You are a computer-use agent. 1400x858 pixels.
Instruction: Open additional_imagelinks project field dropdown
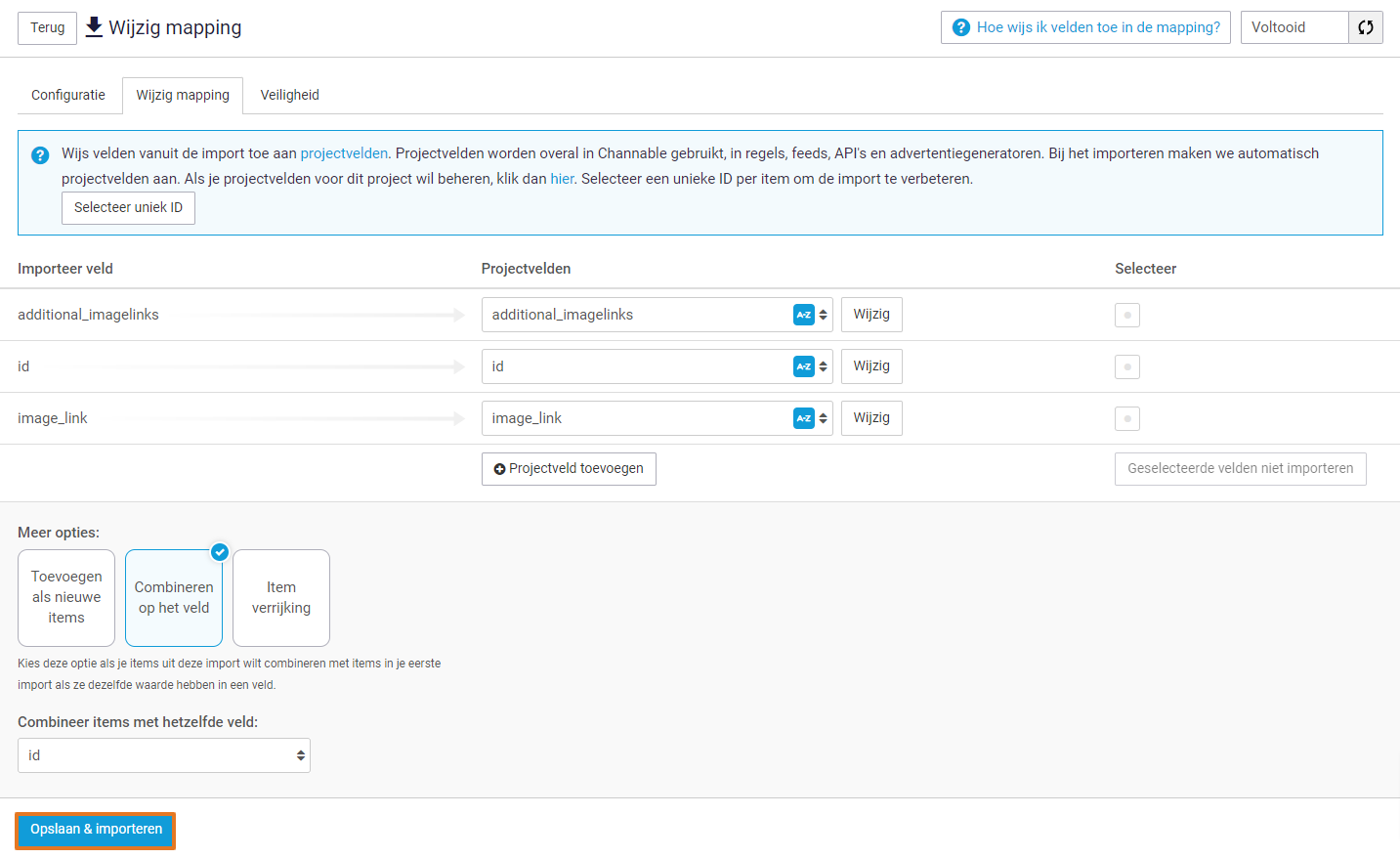click(657, 315)
